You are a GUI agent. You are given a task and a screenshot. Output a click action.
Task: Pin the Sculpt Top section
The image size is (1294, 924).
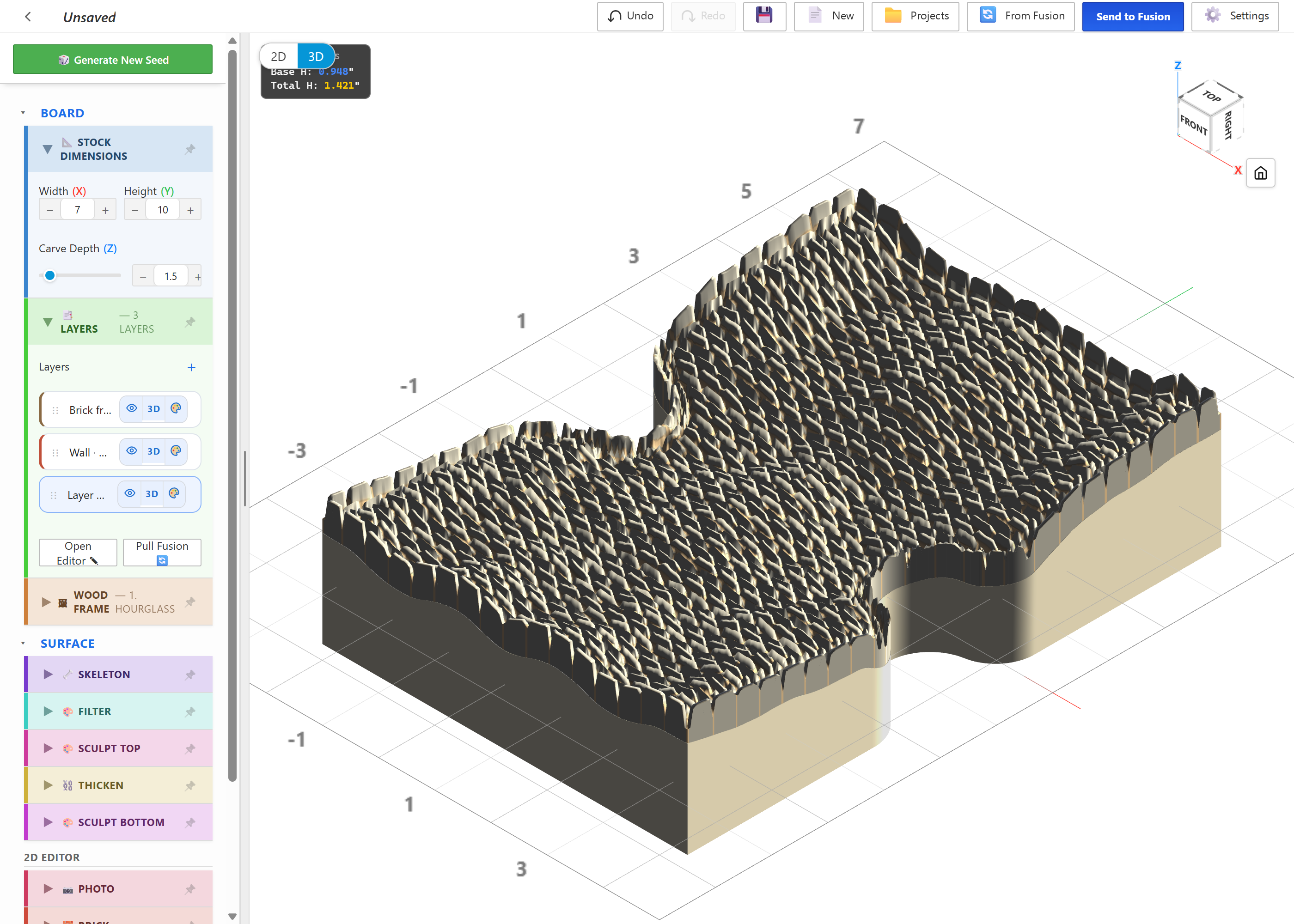coord(190,749)
